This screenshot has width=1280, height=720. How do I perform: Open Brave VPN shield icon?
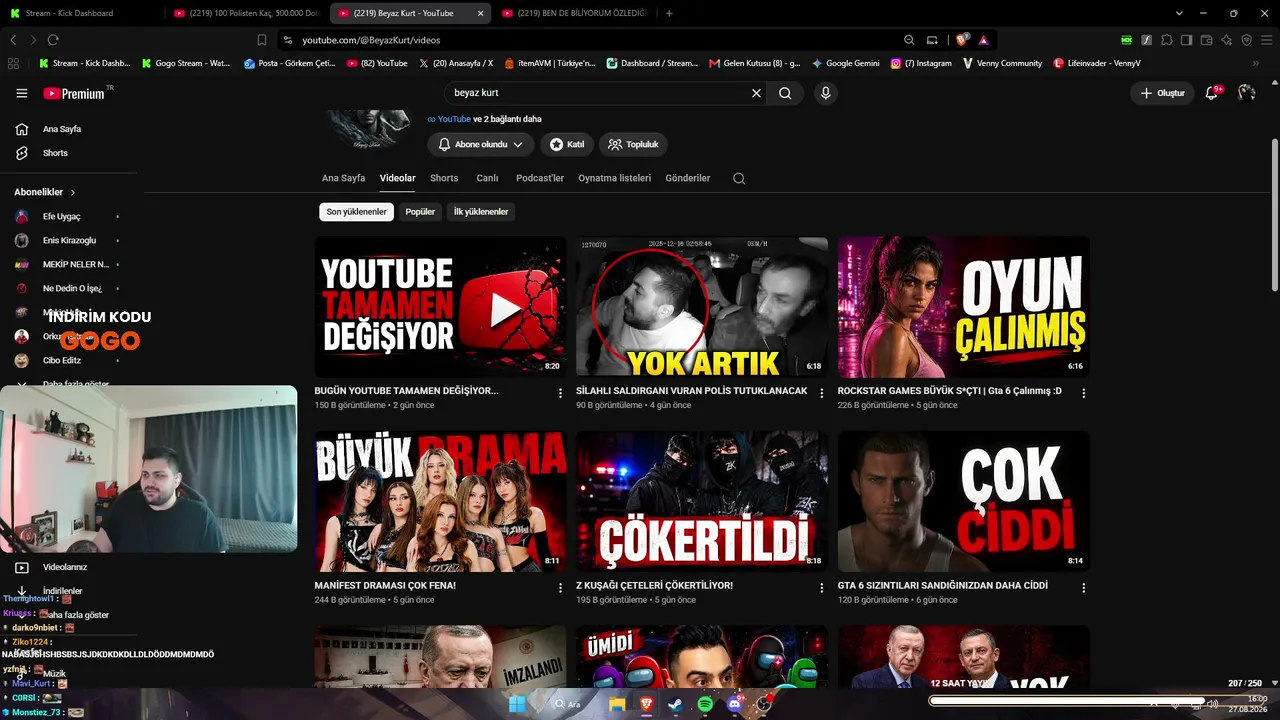pos(1246,40)
